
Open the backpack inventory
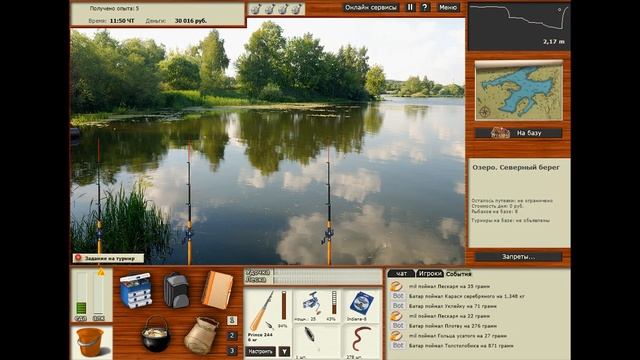click(x=176, y=290)
